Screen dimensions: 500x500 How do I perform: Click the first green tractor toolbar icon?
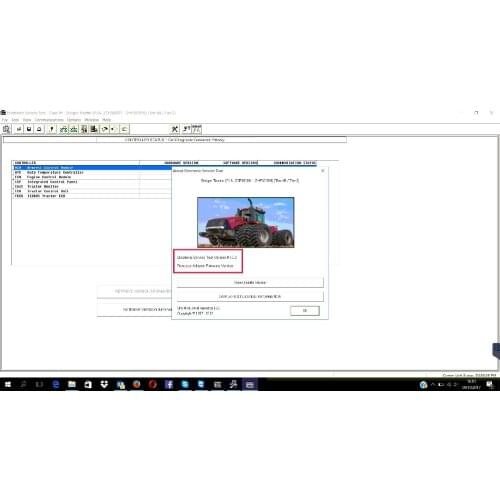tap(64, 129)
